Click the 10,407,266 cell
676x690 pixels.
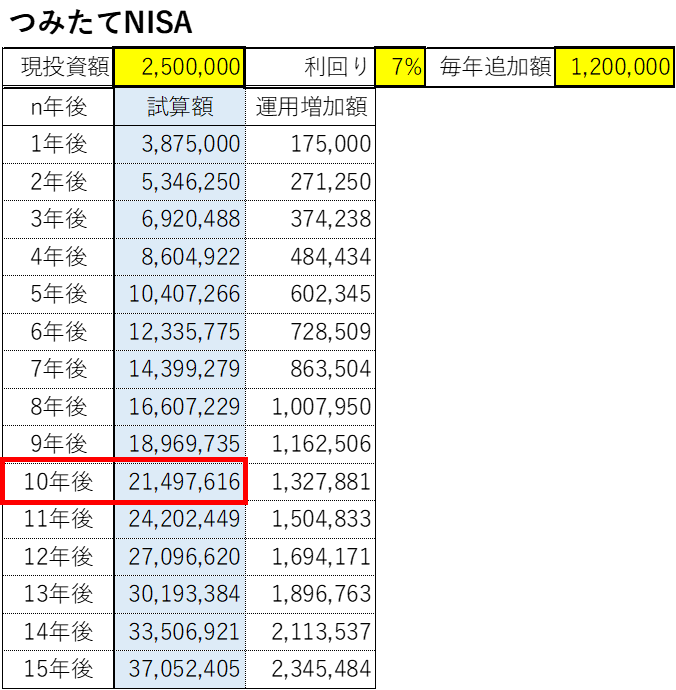point(180,294)
